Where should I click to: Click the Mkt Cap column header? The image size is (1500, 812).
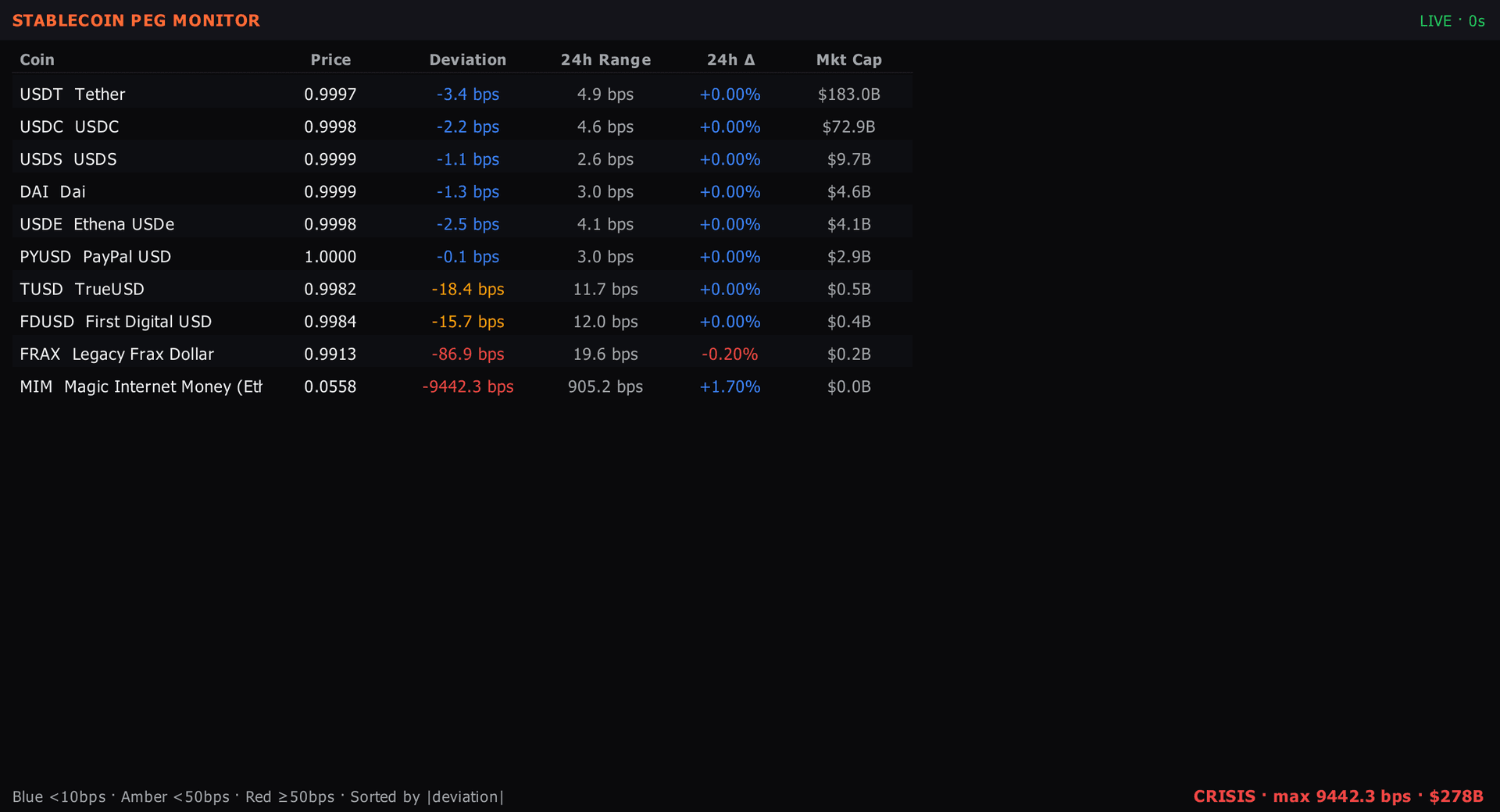849,60
